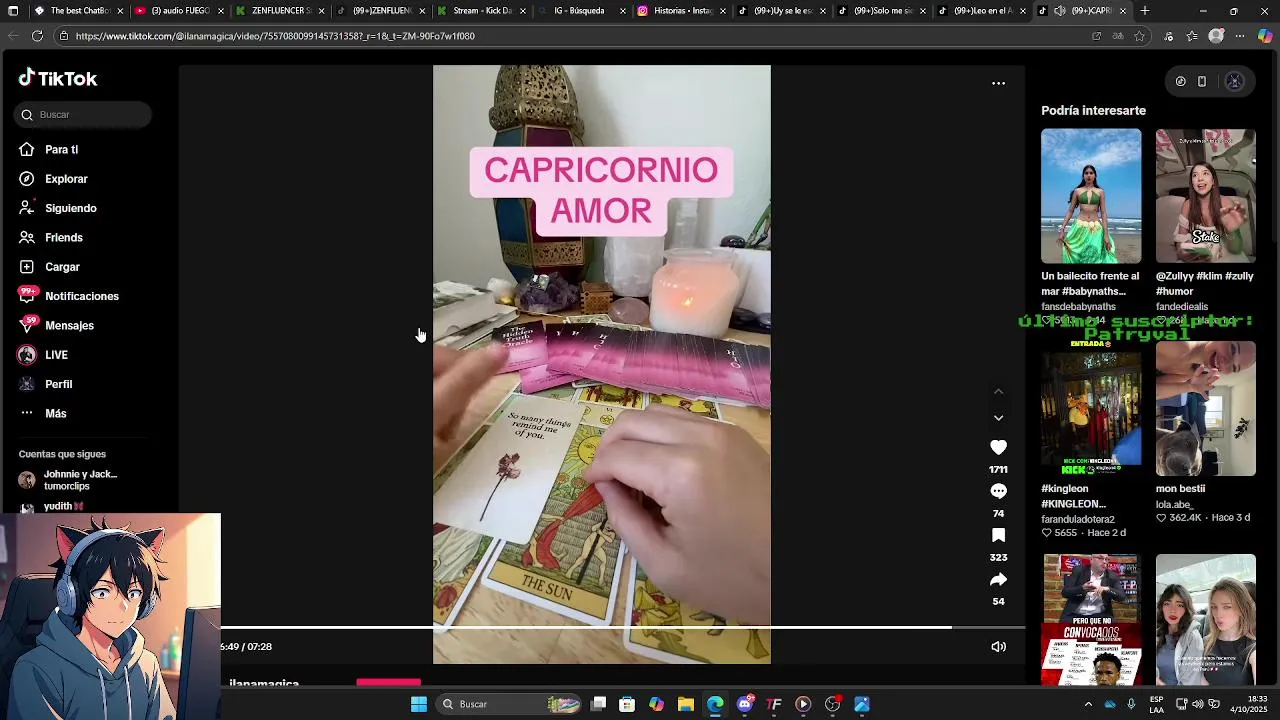This screenshot has width=1280, height=720.
Task: Click 'Un bailecito frente al mar' caption
Action: click(1090, 284)
